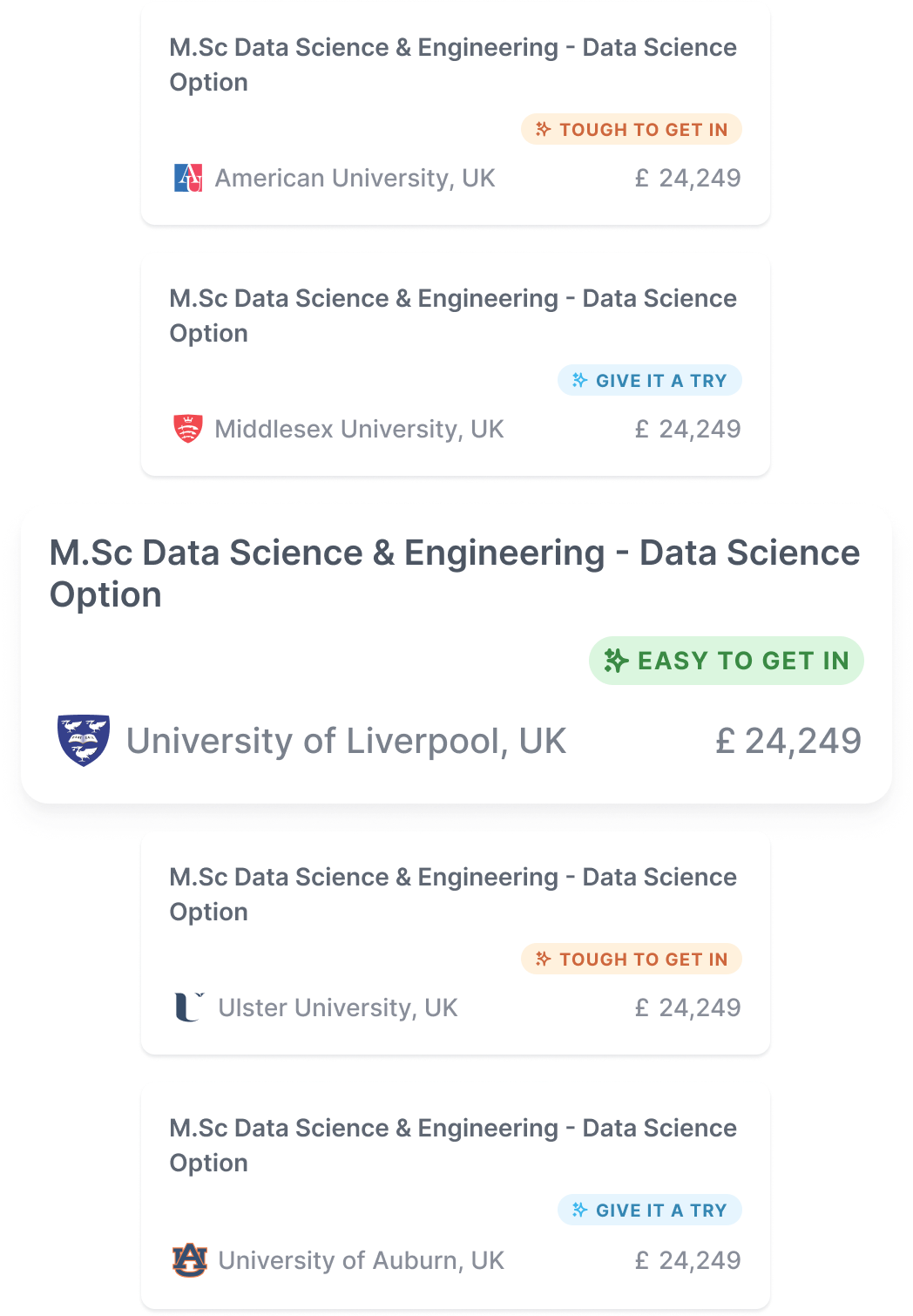Click the Ulster University logo icon
Image resolution: width=913 pixels, height=1316 pixels.
coord(189,1007)
